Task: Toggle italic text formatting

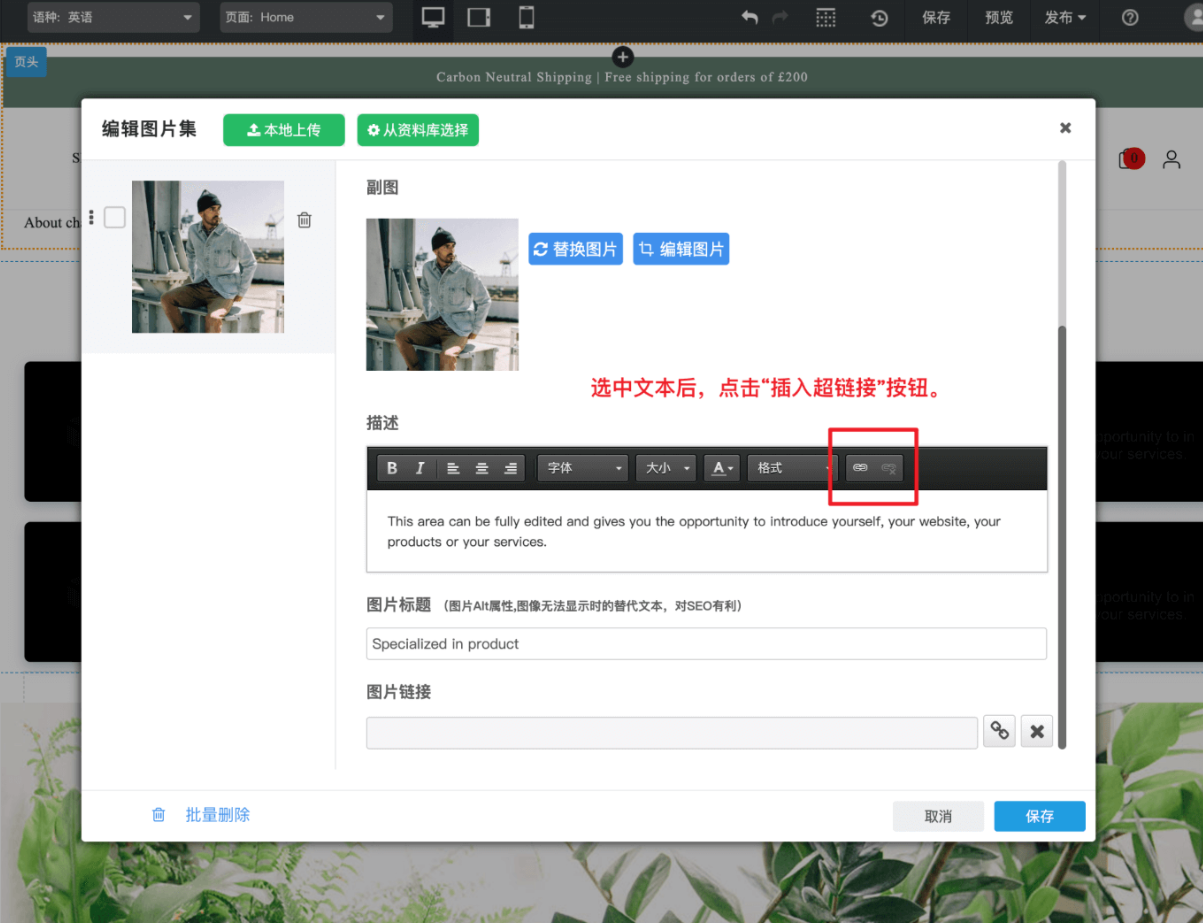Action: [x=420, y=468]
